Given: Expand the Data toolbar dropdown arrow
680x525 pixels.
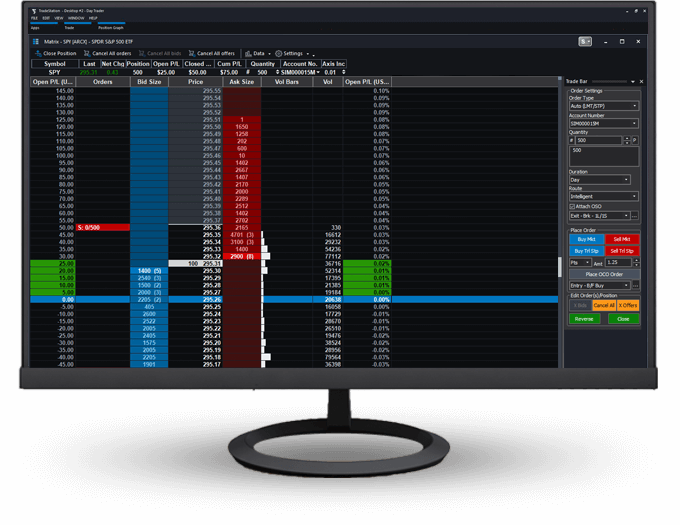Looking at the screenshot, I should click(x=269, y=54).
